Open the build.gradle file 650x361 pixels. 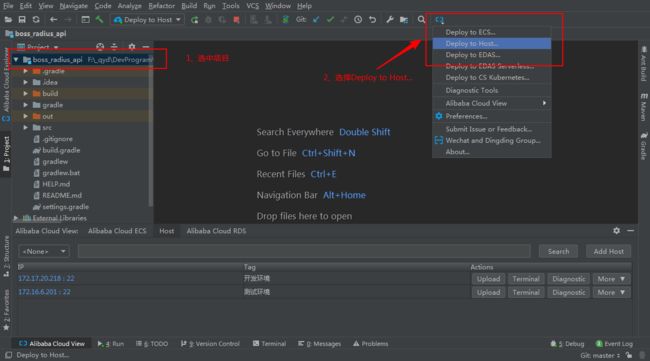pyautogui.click(x=61, y=150)
